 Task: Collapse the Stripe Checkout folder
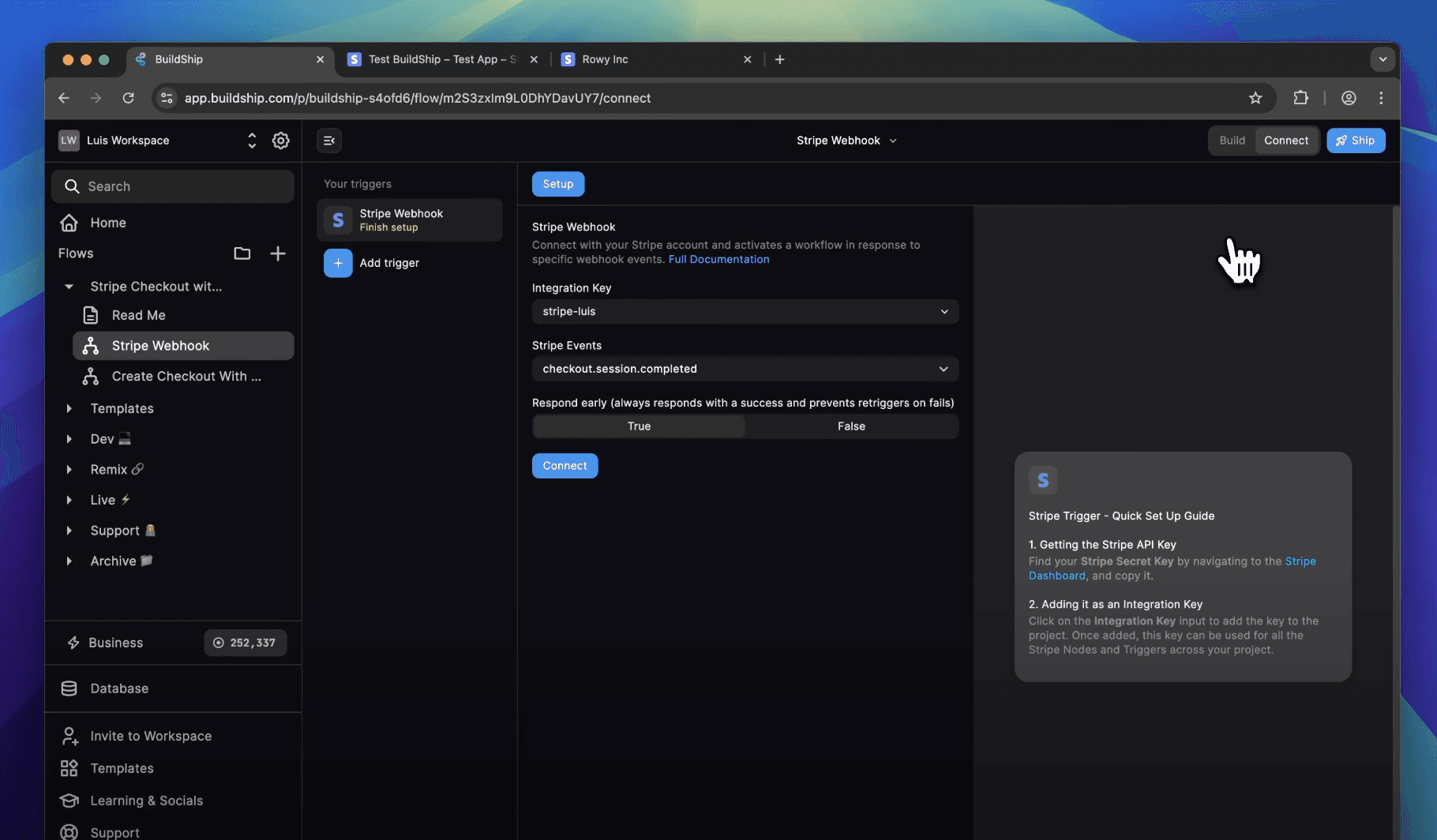[x=69, y=287]
